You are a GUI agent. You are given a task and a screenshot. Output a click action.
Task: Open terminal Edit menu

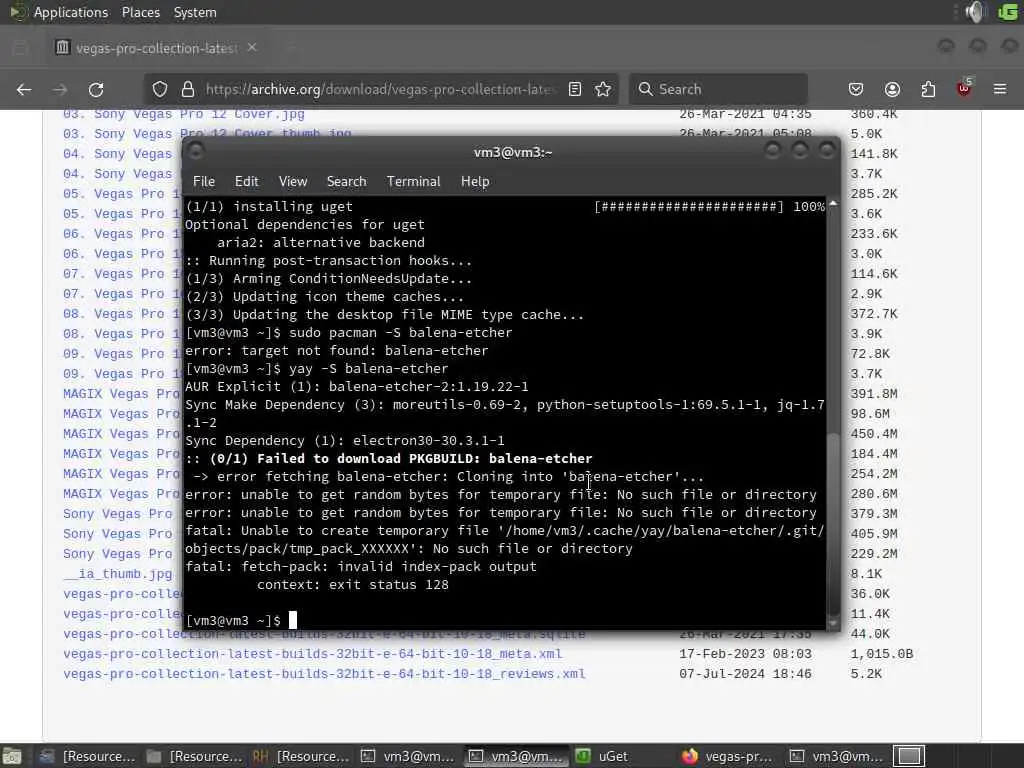(x=246, y=182)
